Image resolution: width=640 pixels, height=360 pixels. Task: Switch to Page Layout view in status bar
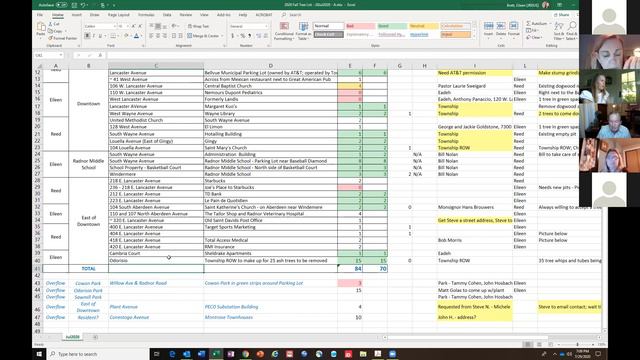pyautogui.click(x=539, y=344)
